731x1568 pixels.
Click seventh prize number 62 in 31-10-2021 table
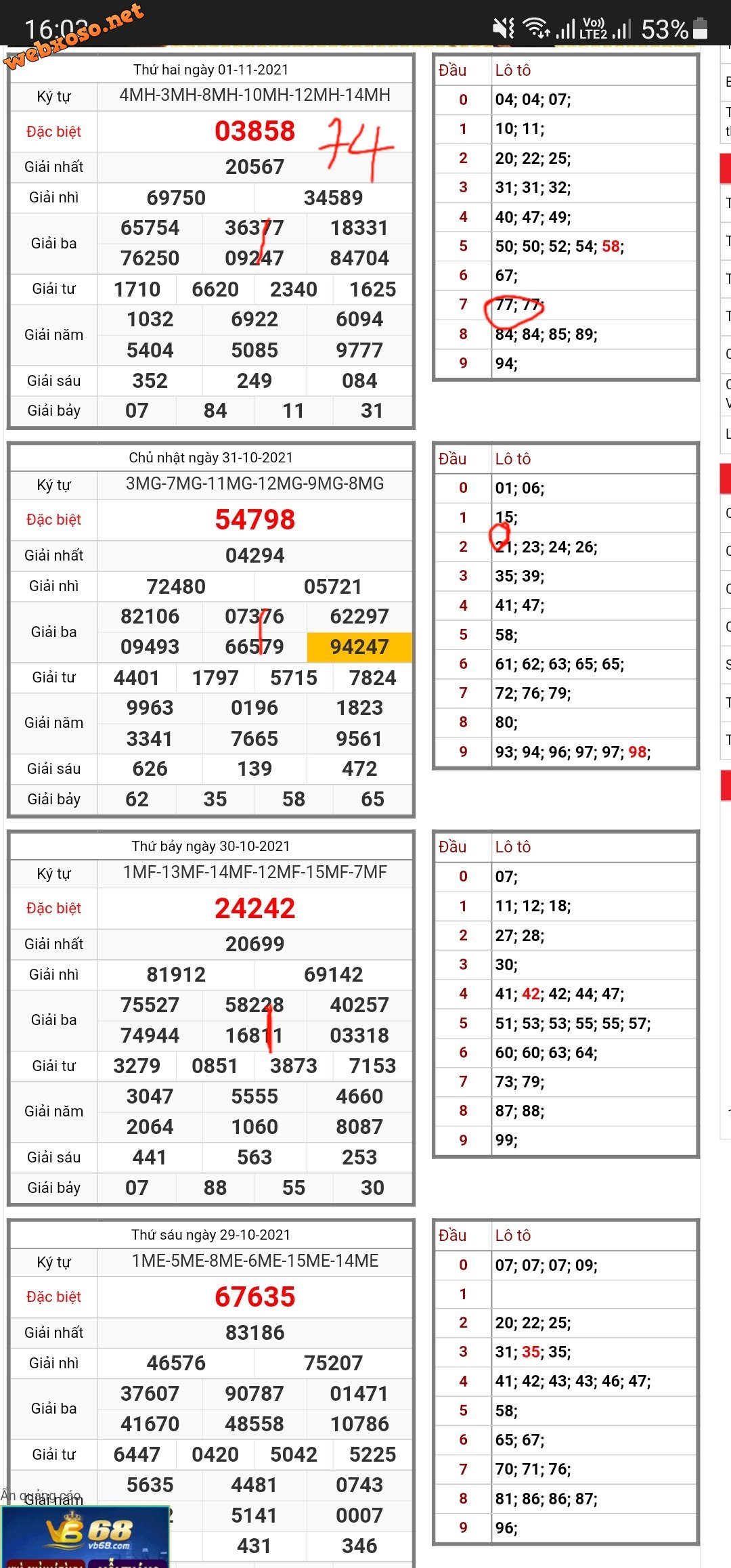coord(137,800)
